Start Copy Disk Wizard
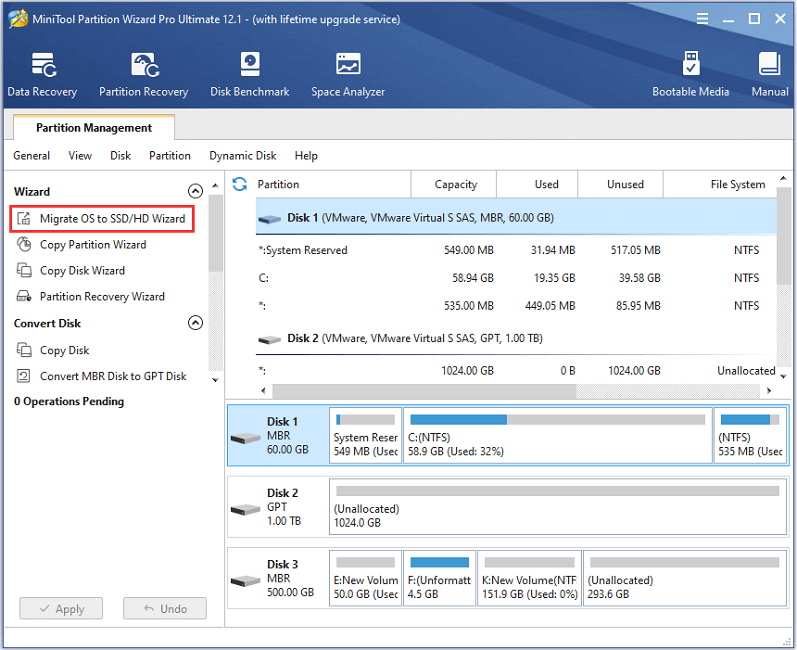 (71, 270)
